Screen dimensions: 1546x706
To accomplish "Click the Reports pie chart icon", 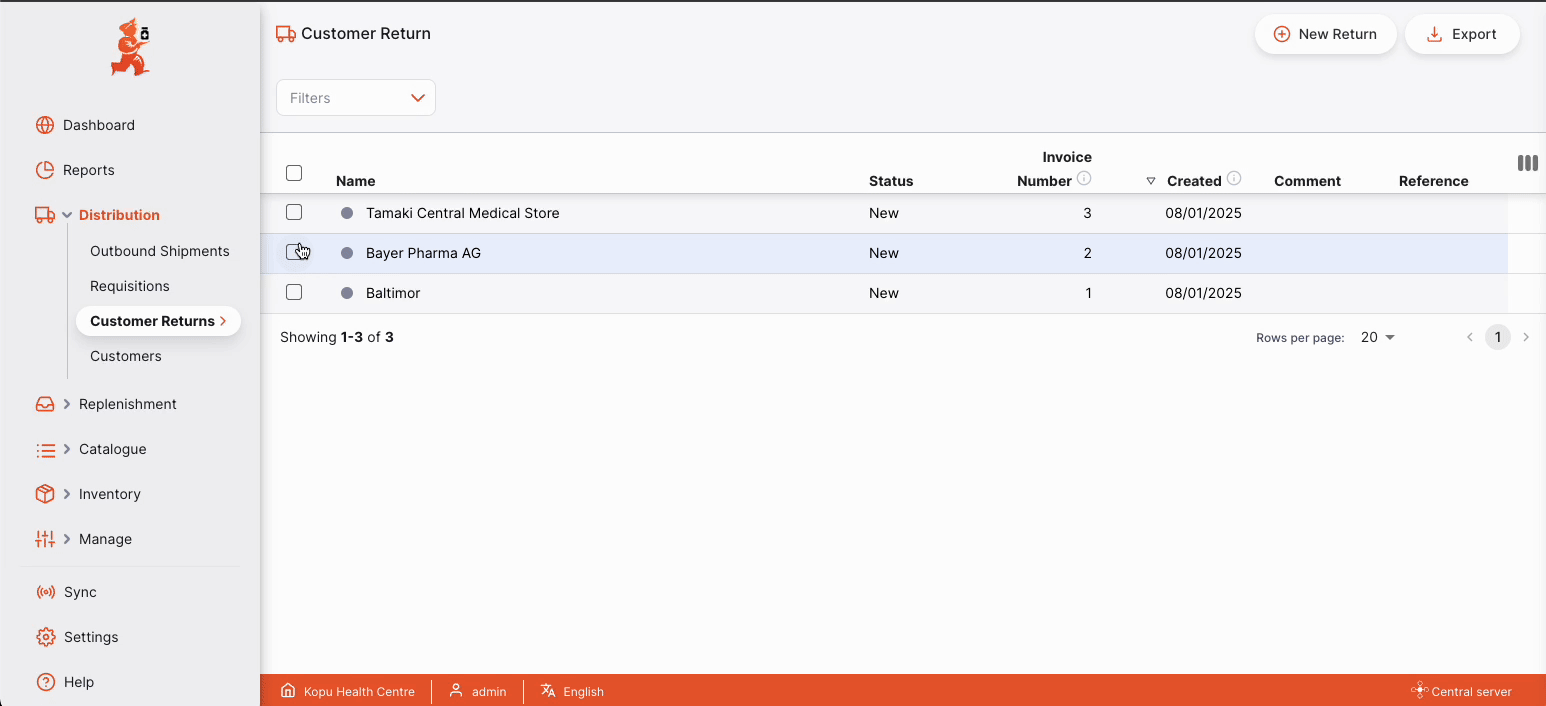I will pos(45,170).
